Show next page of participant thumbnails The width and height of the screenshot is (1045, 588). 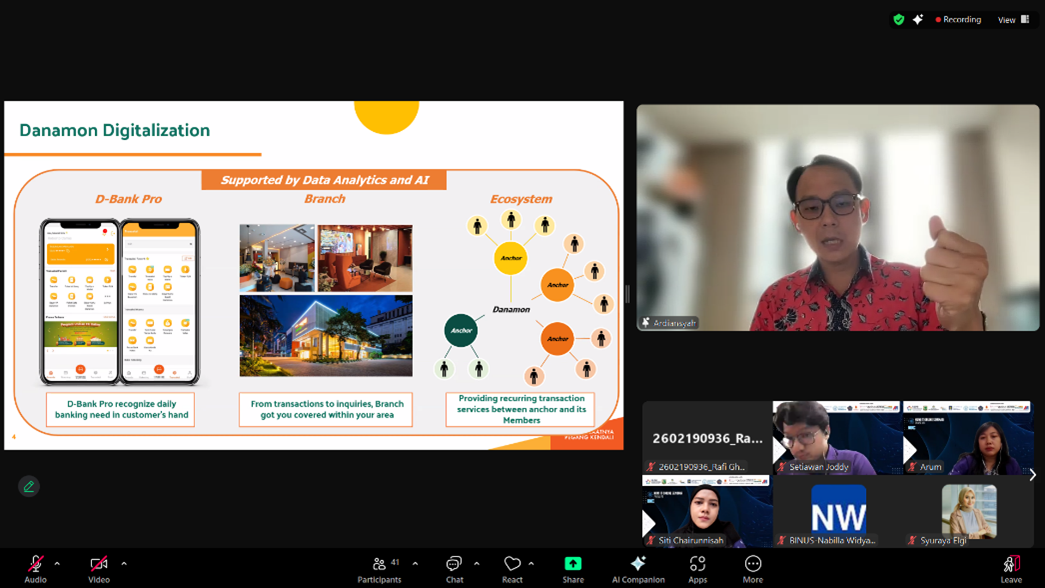click(x=1032, y=475)
